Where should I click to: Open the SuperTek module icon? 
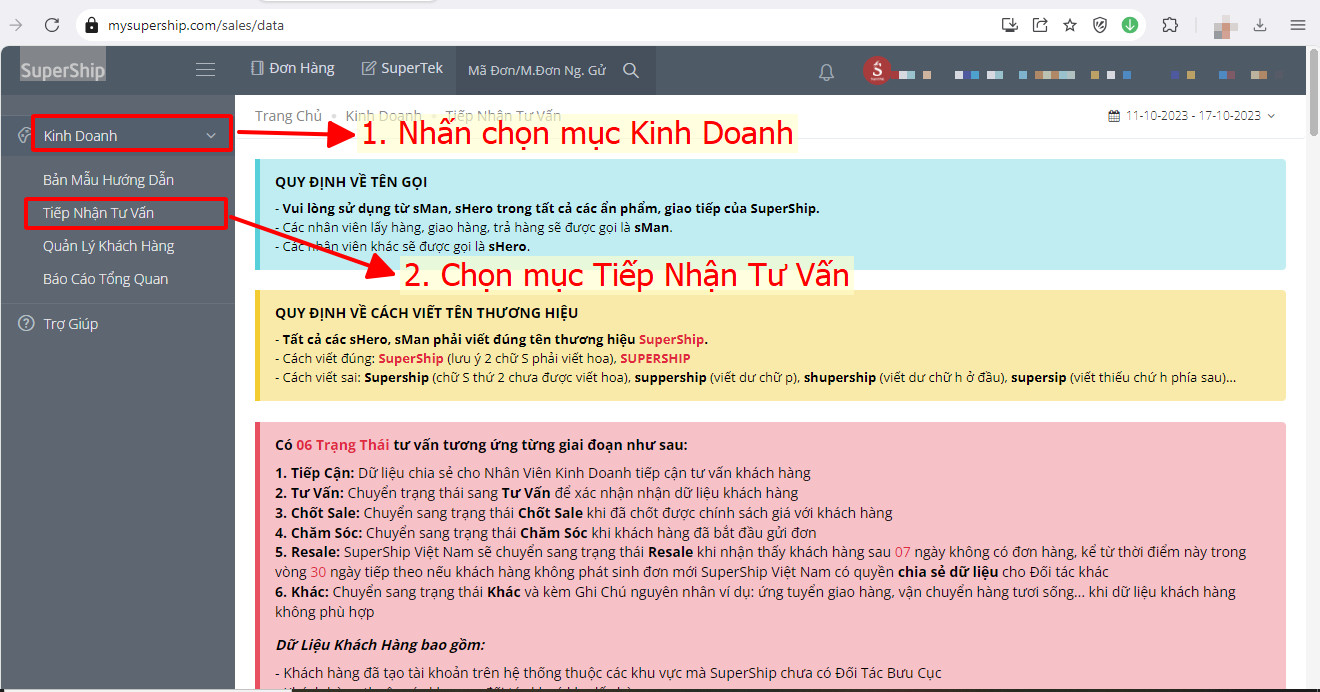(x=368, y=68)
